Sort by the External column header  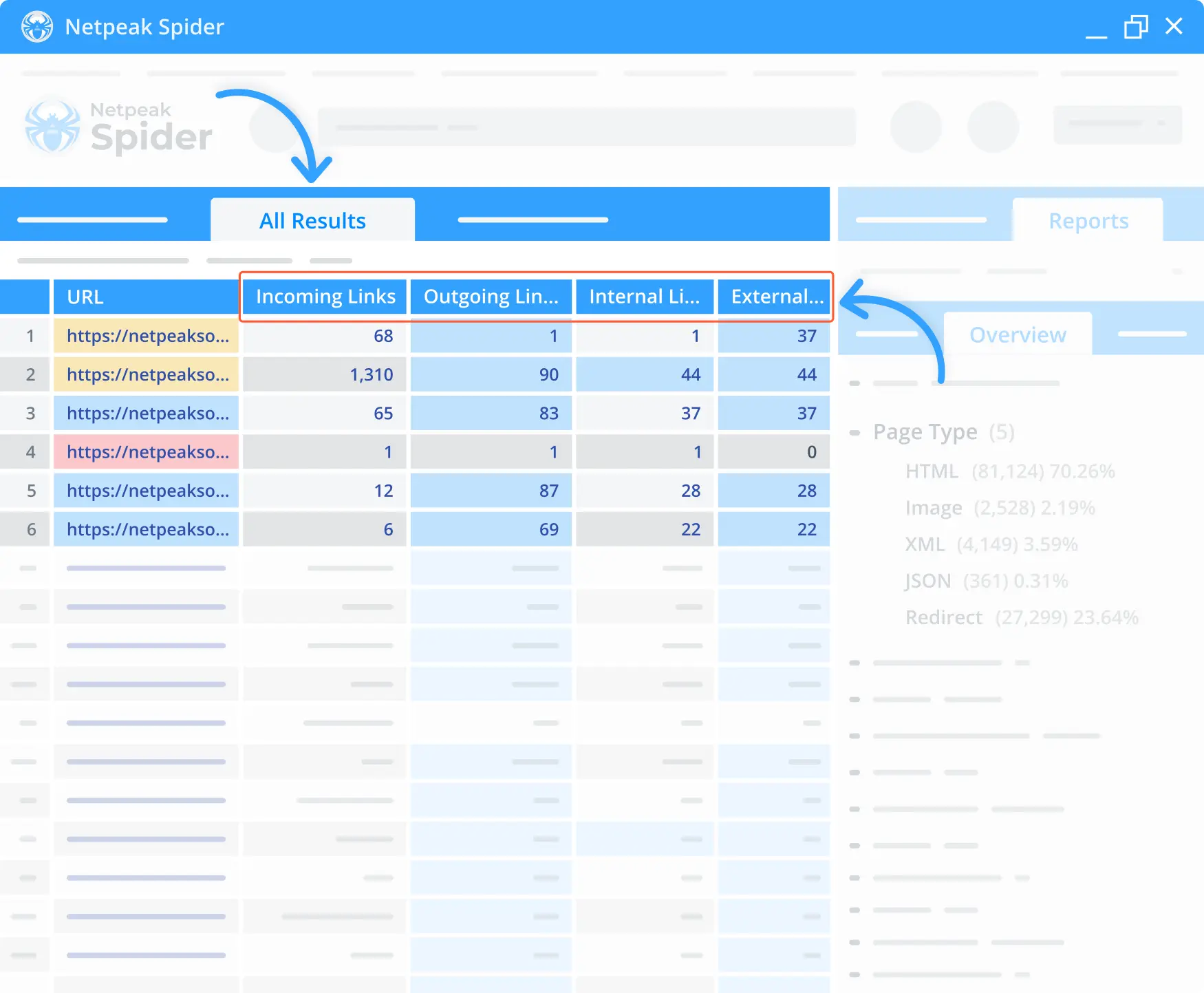tap(774, 297)
